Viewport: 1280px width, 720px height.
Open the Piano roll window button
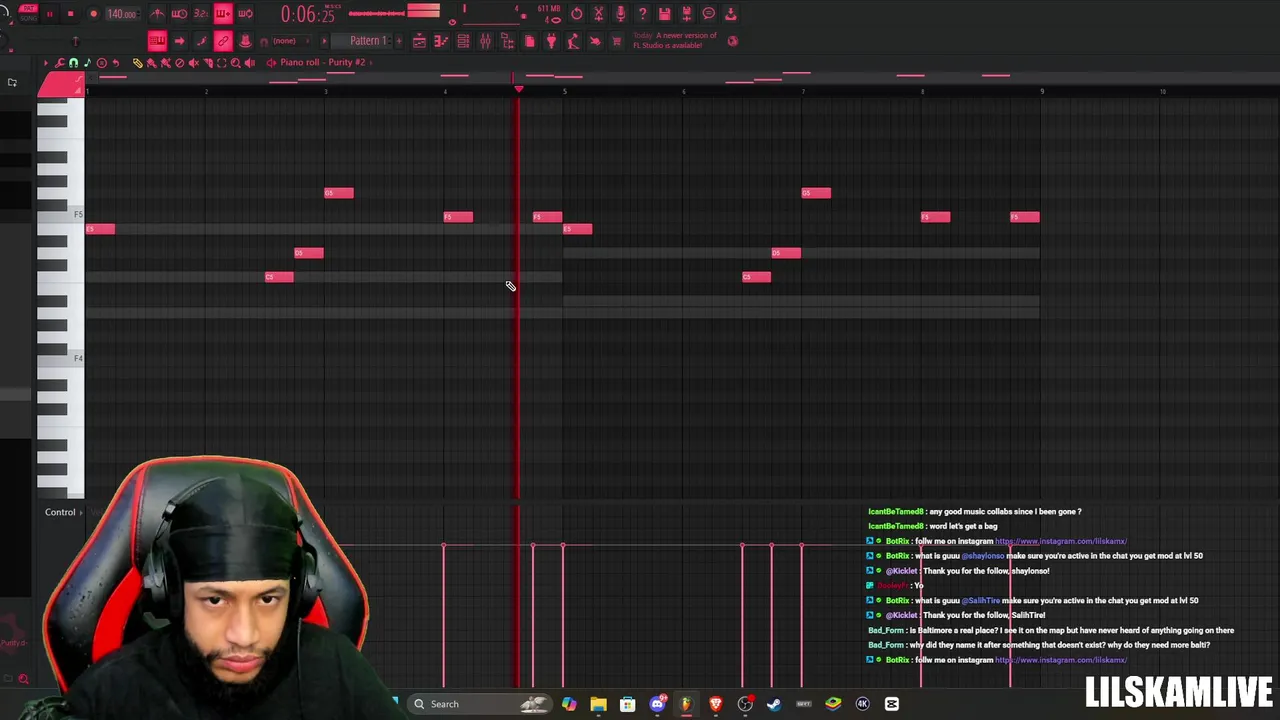click(441, 41)
